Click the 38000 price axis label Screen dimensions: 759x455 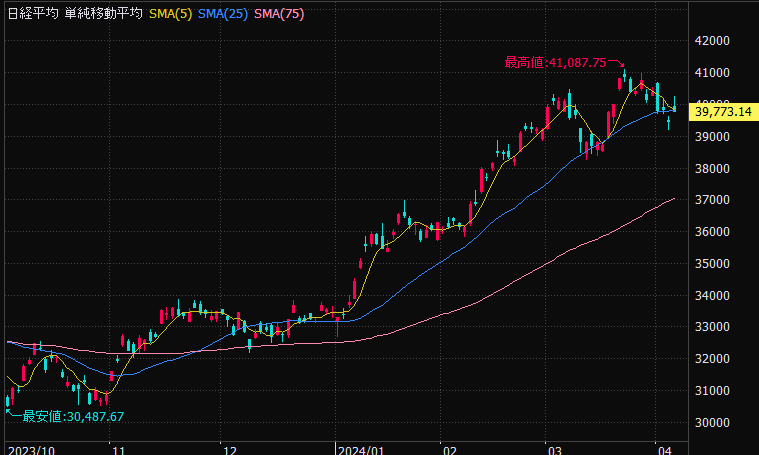click(712, 168)
